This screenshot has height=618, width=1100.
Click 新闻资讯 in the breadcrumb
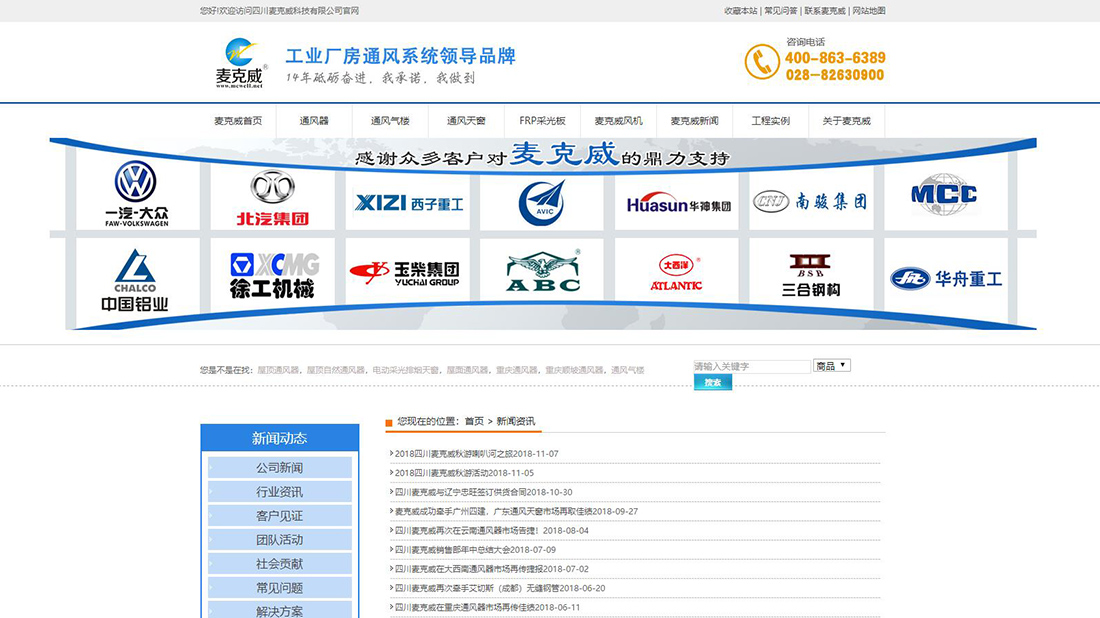pyautogui.click(x=516, y=421)
